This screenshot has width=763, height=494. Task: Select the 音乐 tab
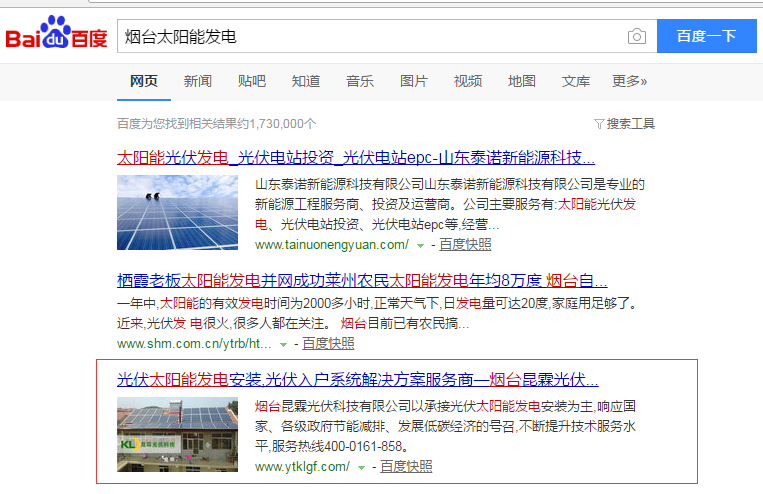[x=360, y=81]
